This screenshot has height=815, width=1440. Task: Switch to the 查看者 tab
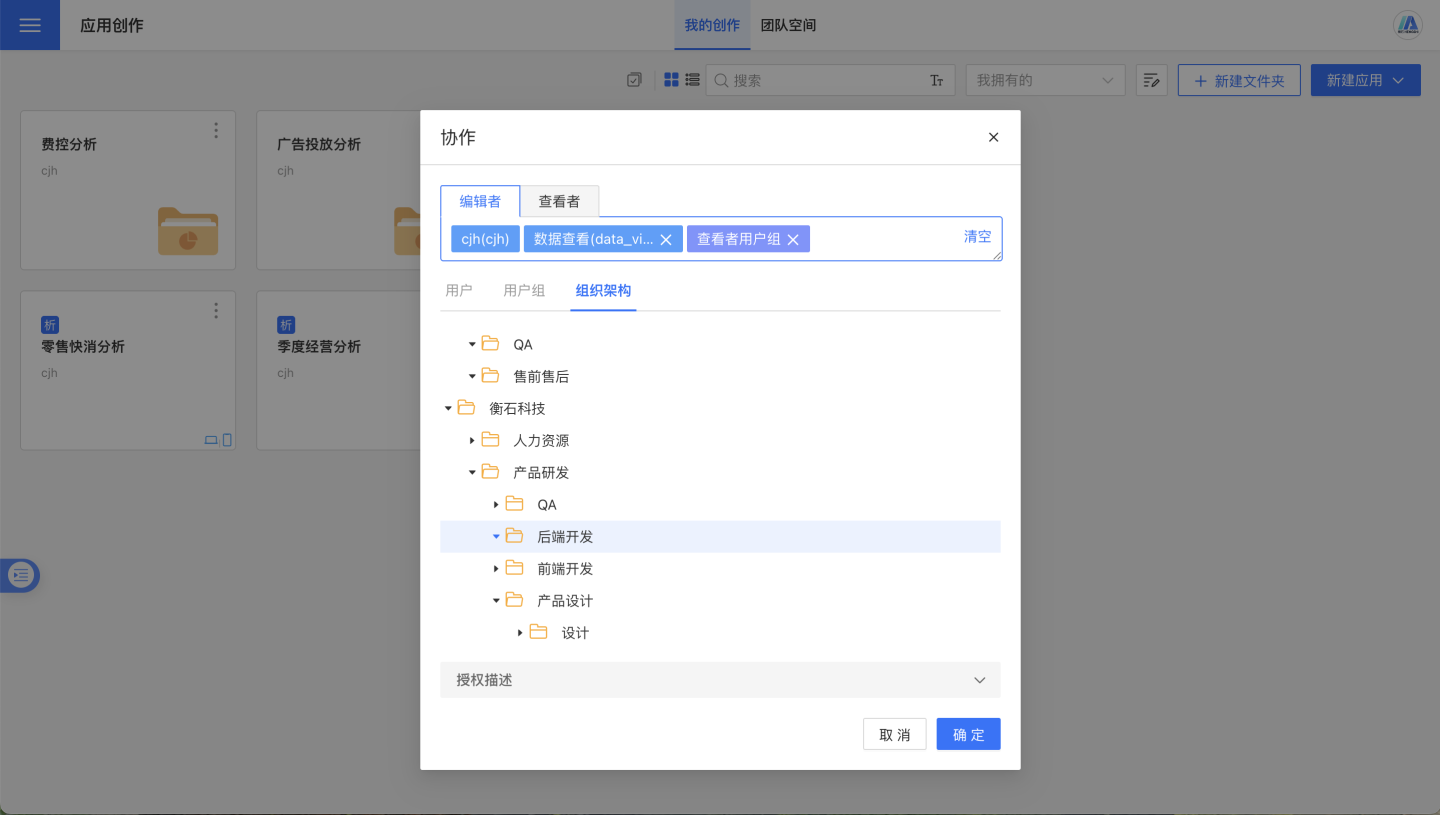(559, 201)
